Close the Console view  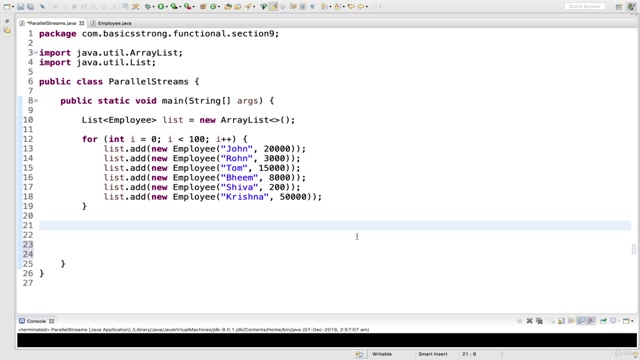point(51,321)
